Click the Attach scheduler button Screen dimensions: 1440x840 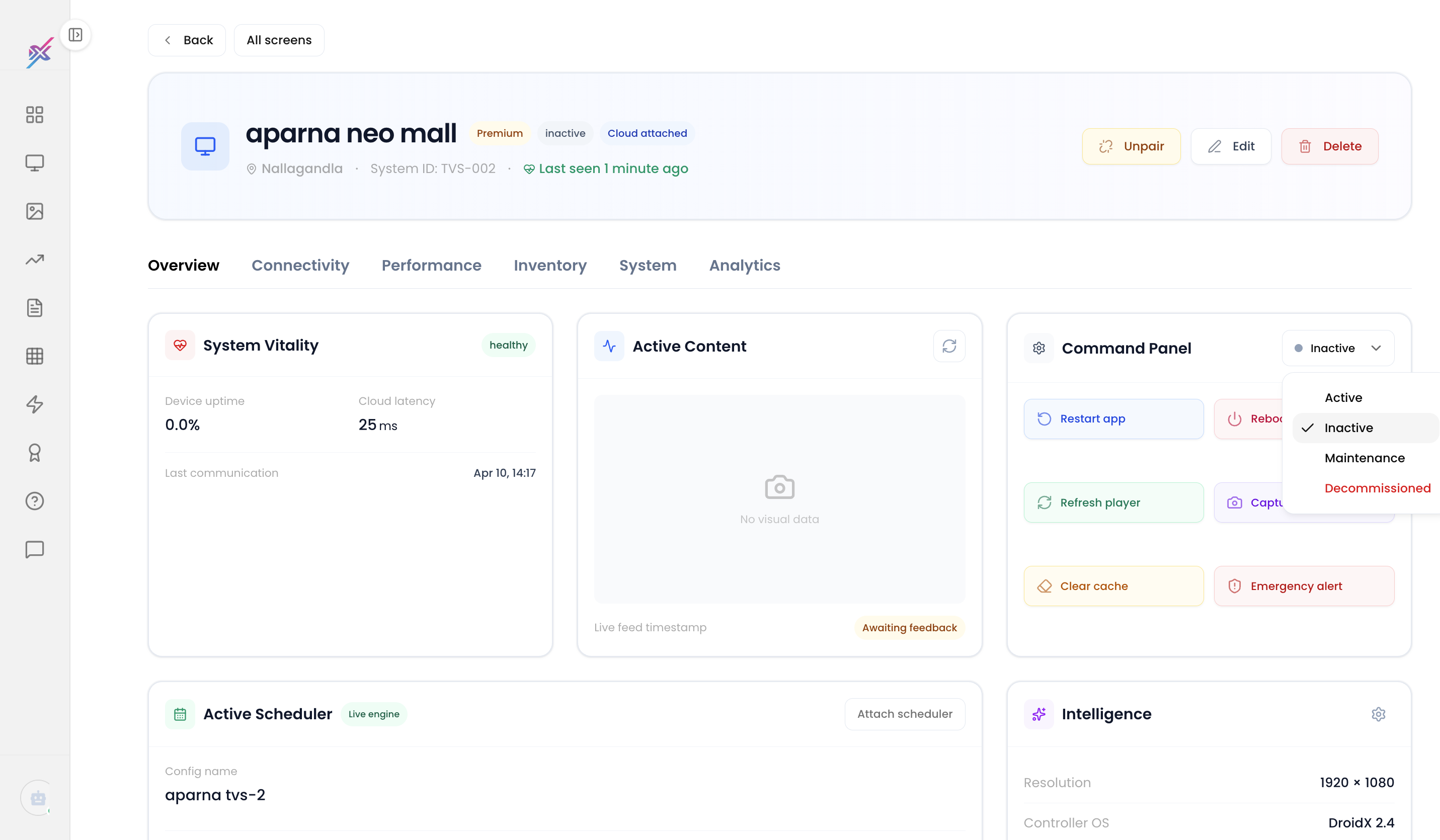tap(905, 714)
